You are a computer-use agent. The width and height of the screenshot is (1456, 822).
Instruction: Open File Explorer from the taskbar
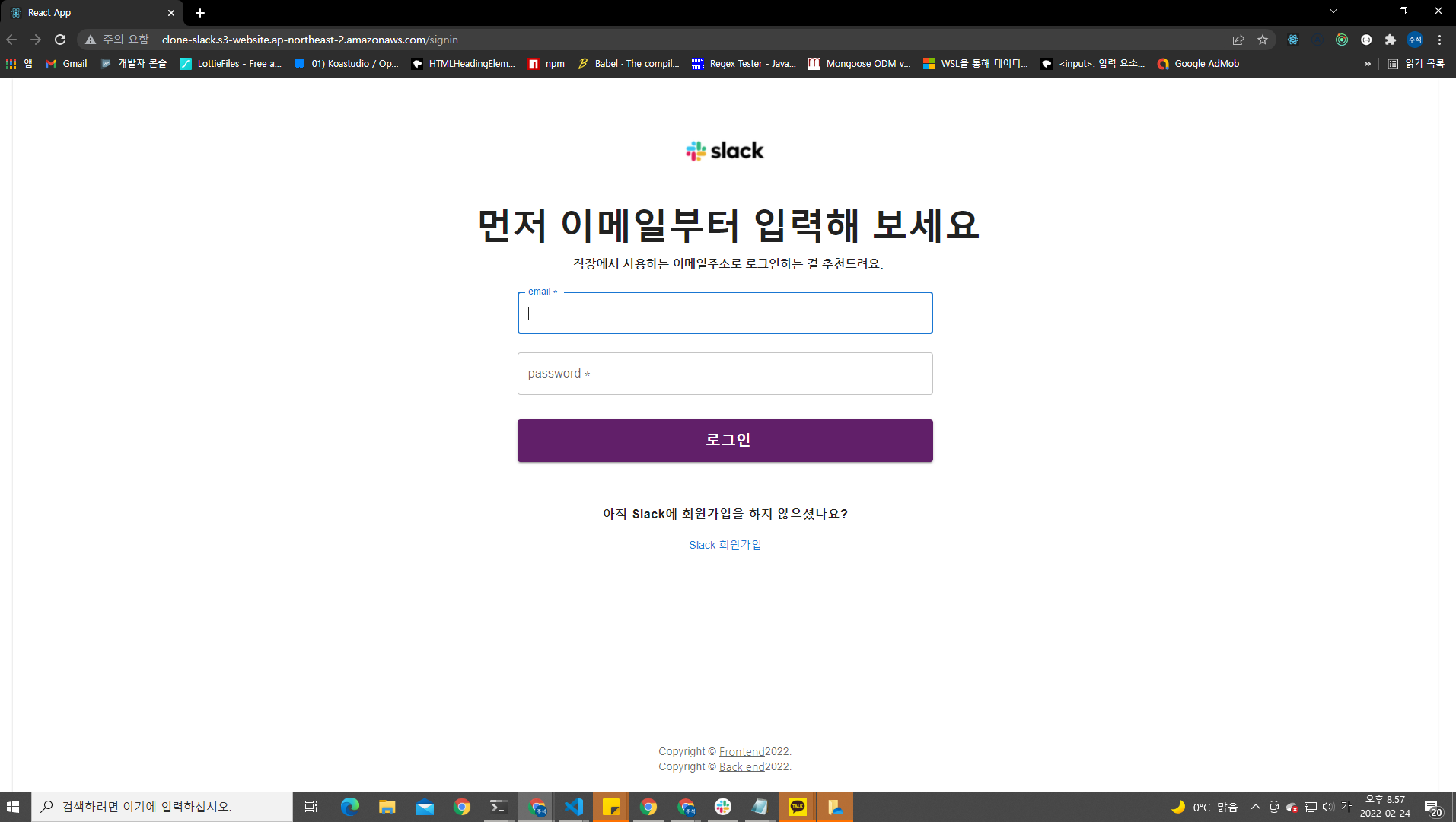coord(387,807)
